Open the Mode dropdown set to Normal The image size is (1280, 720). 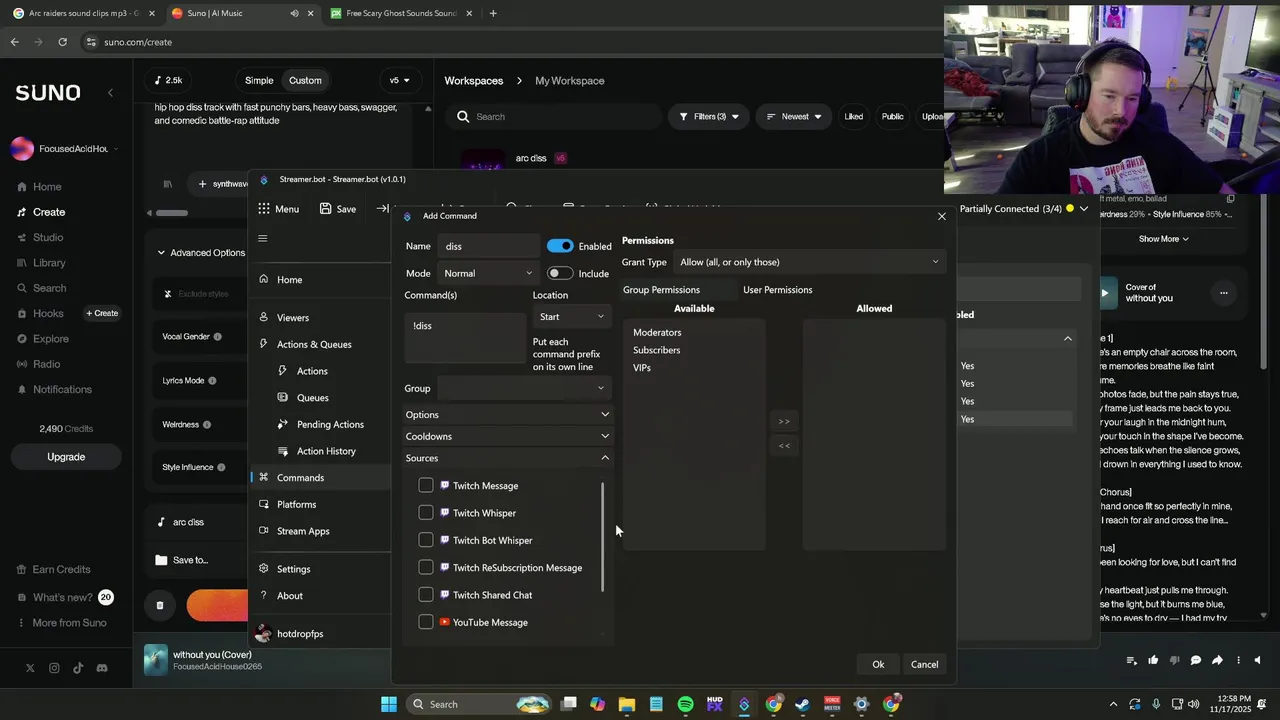[x=488, y=273]
